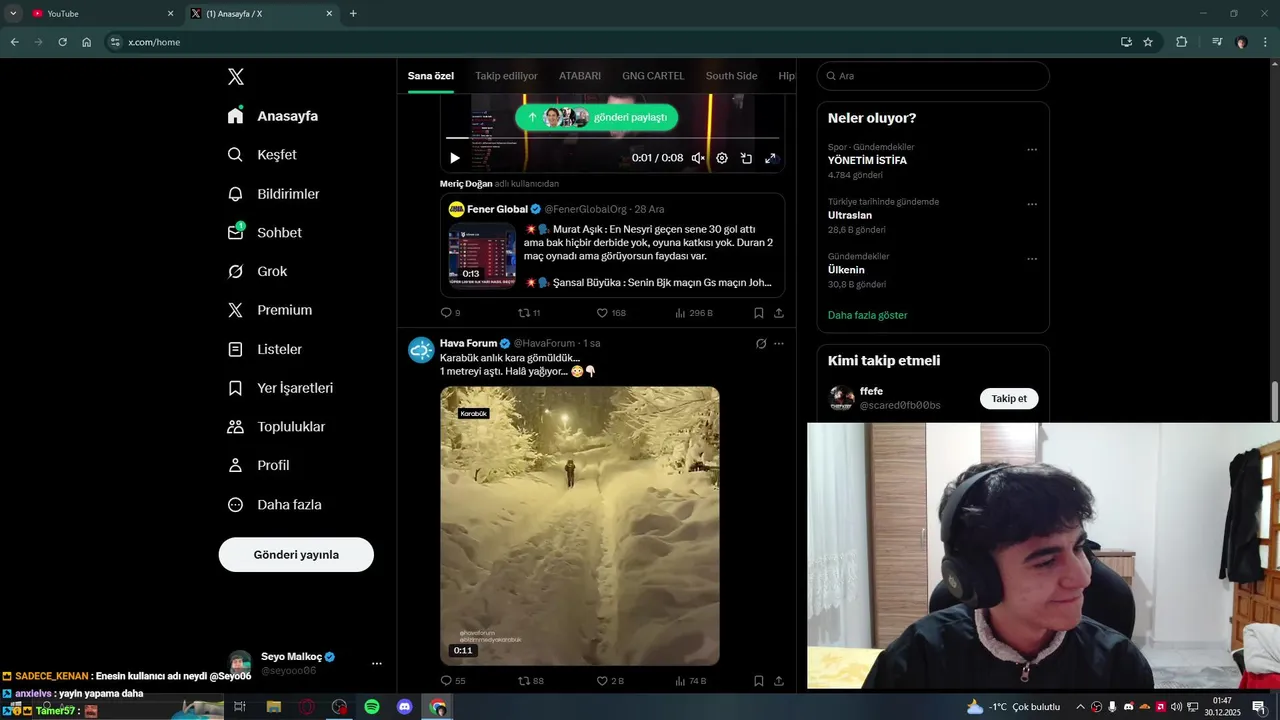The height and width of the screenshot is (720, 1280).
Task: Open Yer İşaretleri bookmarks
Action: tap(280, 388)
